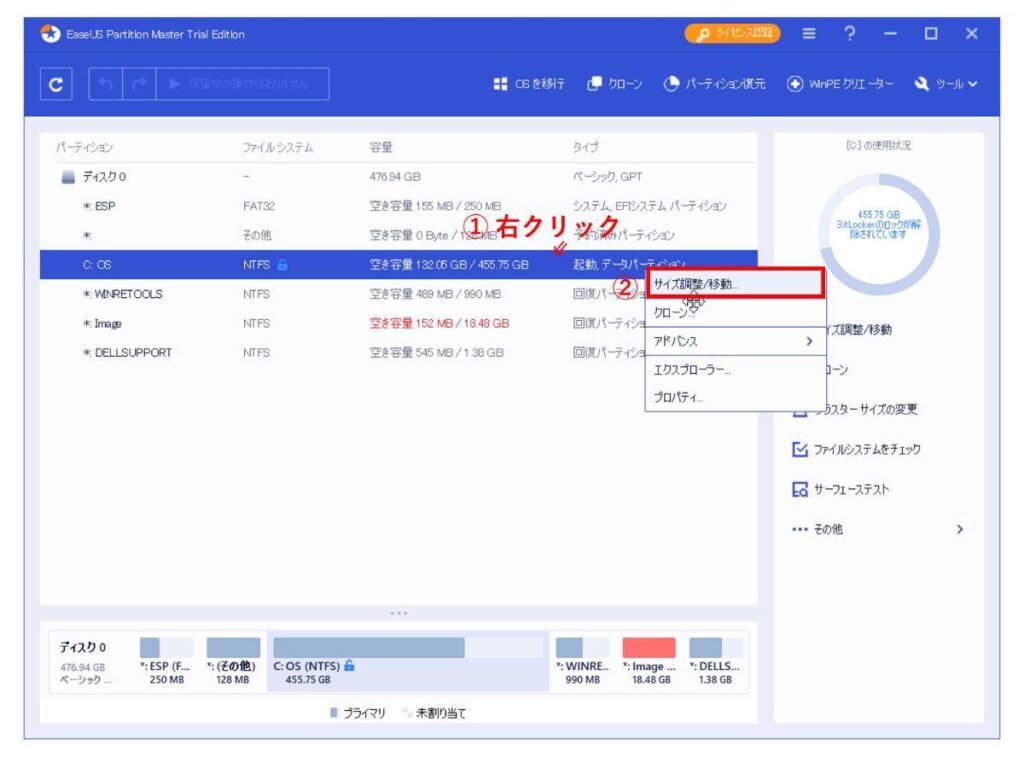Viewport: 1024px width, 763px height.
Task: Select the DELLSUPPORT partition row
Action: [398, 353]
